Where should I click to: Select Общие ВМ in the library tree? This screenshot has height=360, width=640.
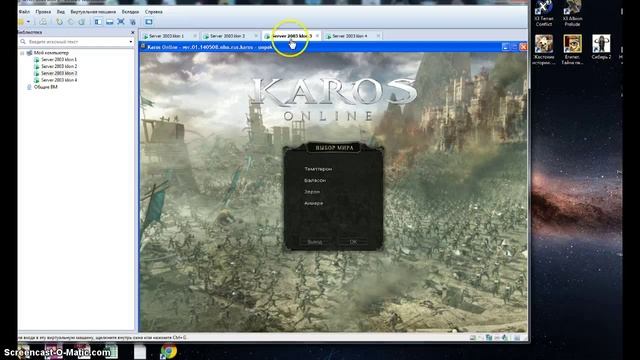point(45,87)
